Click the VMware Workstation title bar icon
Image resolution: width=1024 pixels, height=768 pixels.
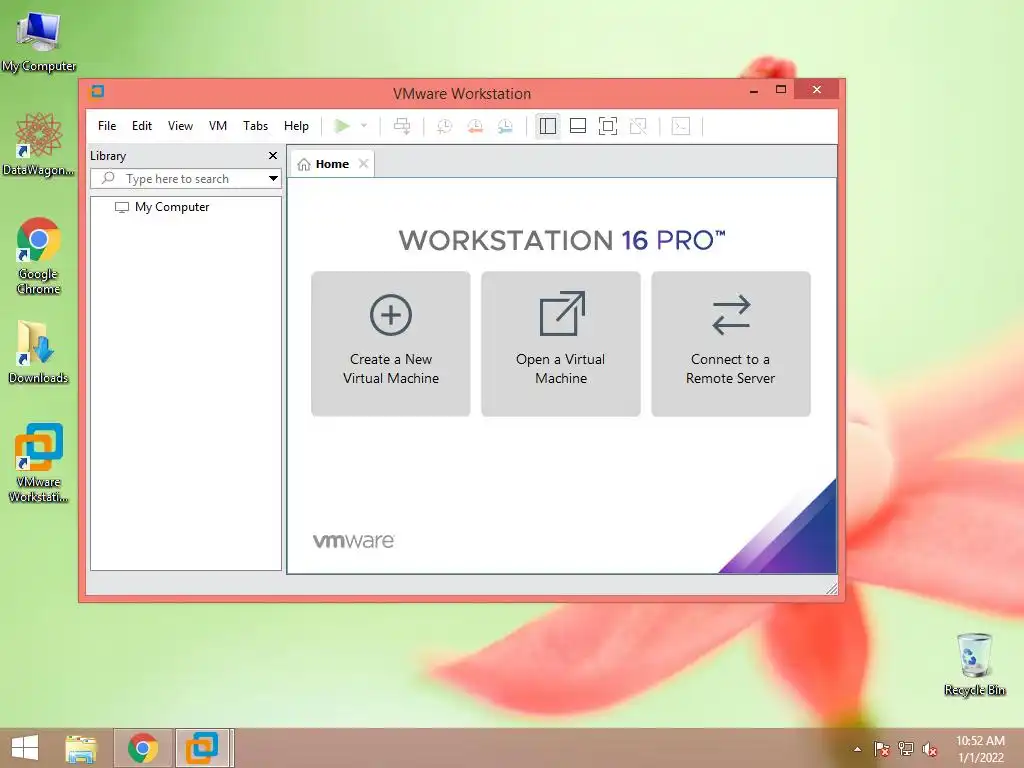[97, 91]
